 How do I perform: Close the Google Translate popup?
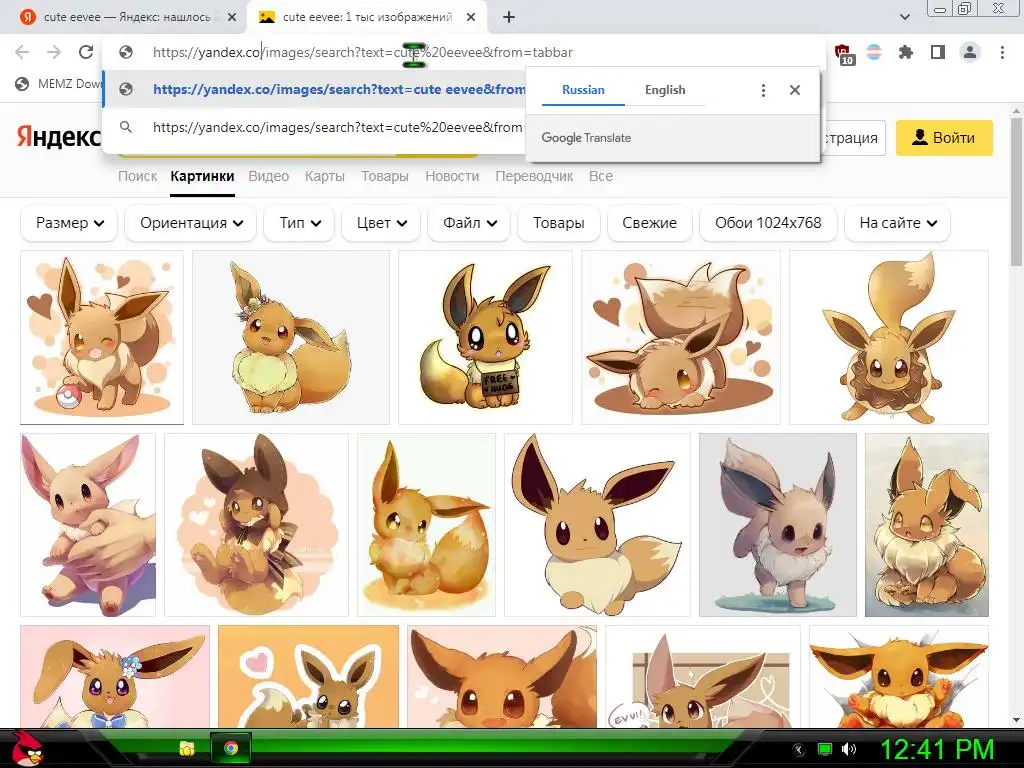tap(795, 90)
